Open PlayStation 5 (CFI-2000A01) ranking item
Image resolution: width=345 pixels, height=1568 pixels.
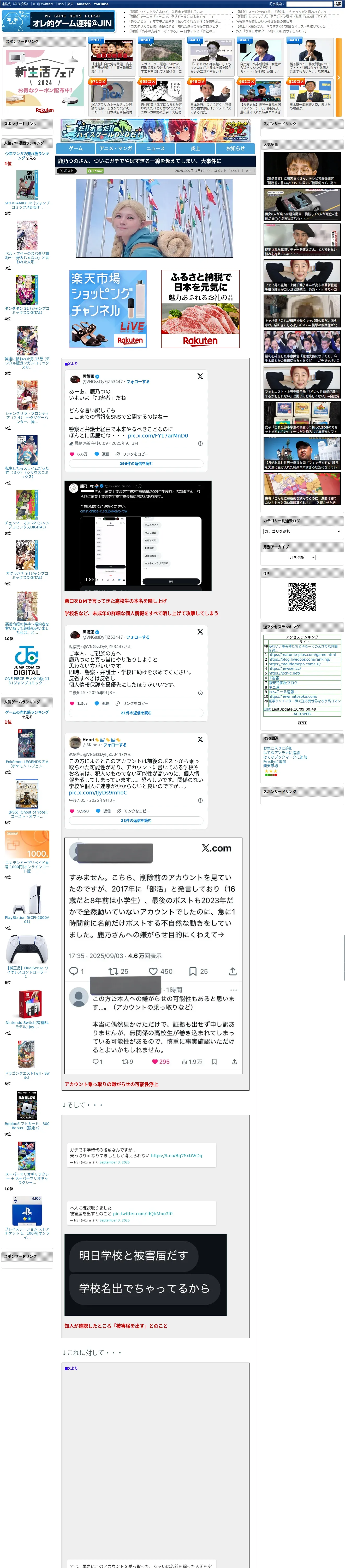27,903
